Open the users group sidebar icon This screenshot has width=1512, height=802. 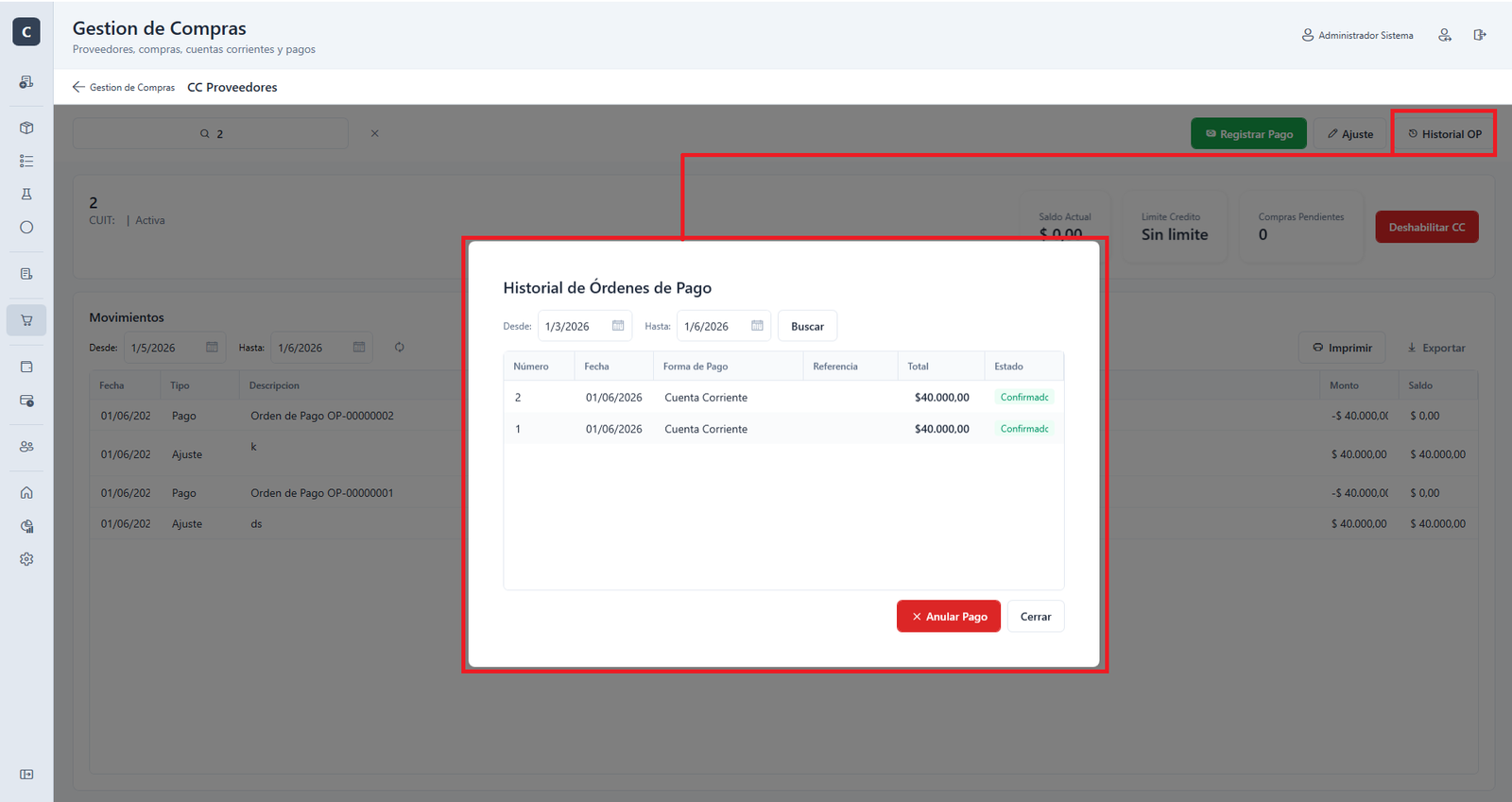pos(26,446)
